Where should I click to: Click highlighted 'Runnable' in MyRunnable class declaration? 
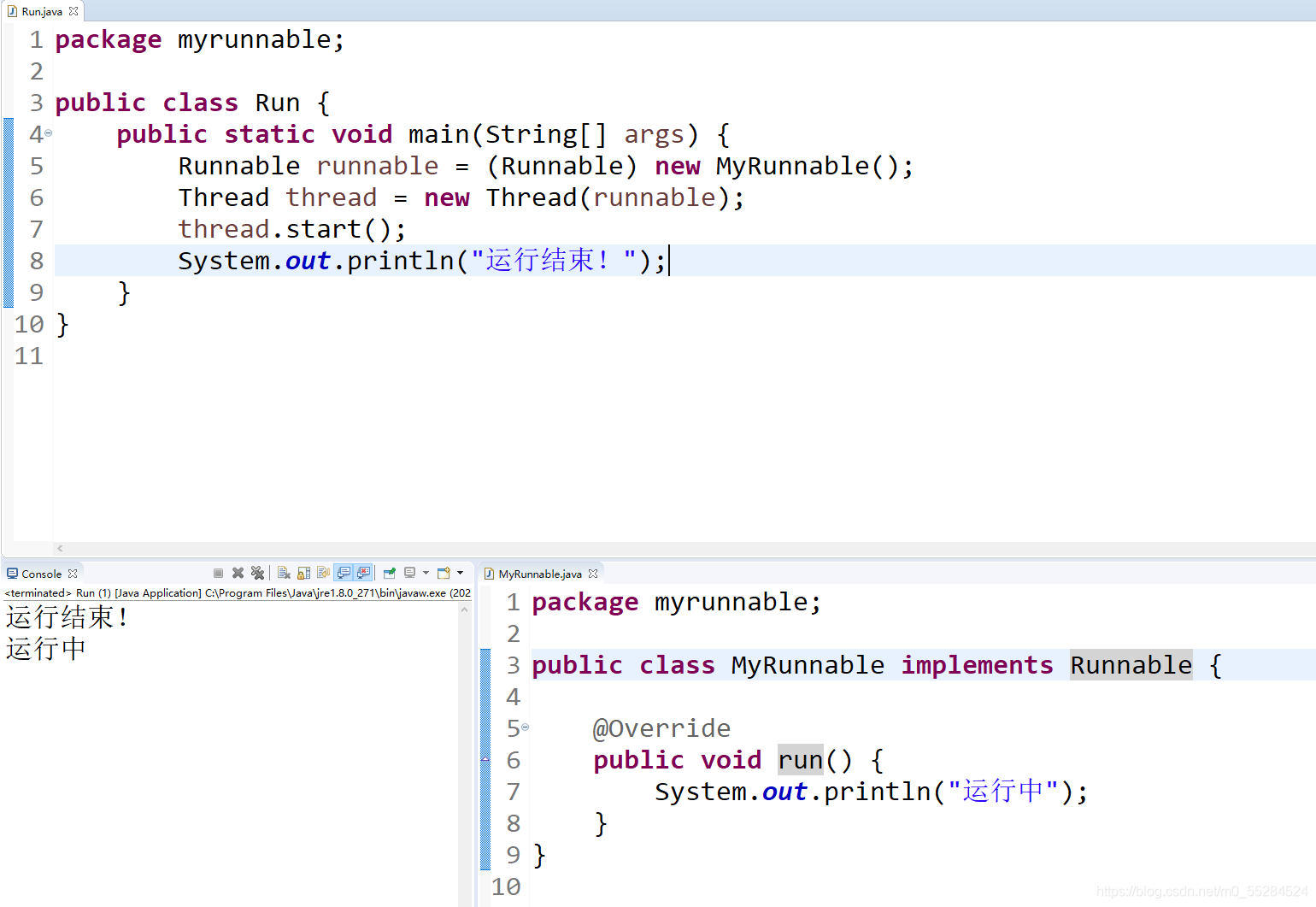click(1131, 665)
